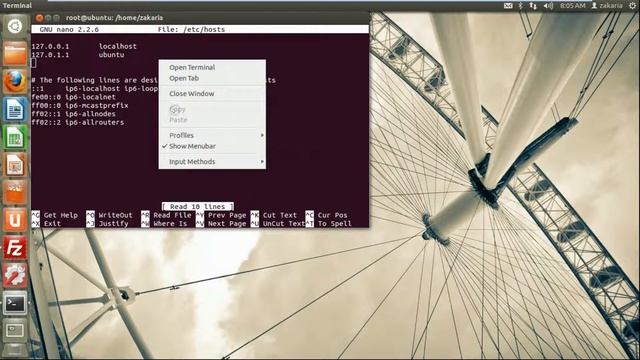Viewport: 640px width, 360px height.
Task: Open the workspace switcher in the launcher
Action: click(15, 330)
